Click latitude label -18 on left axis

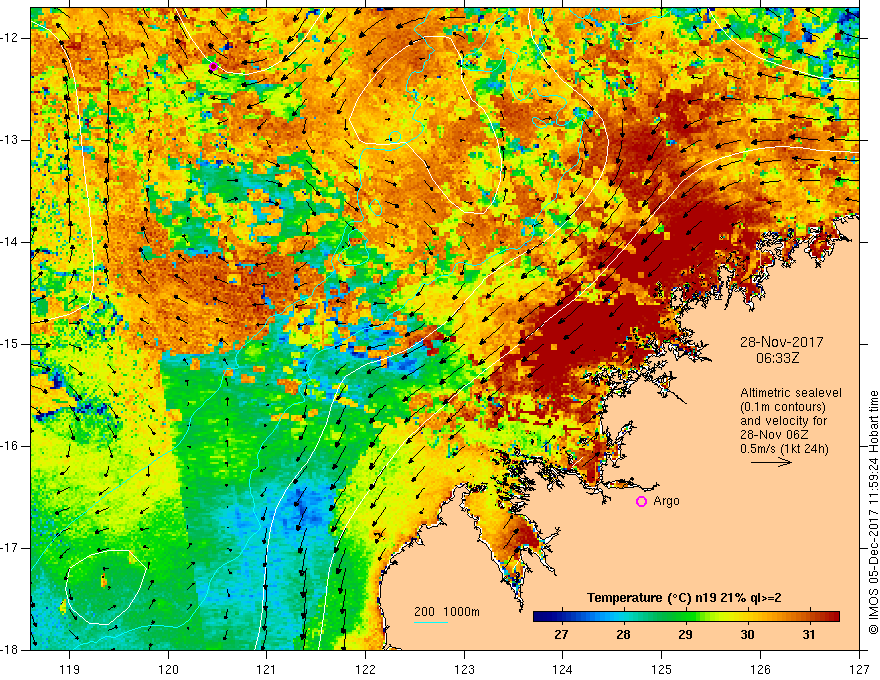10,650
